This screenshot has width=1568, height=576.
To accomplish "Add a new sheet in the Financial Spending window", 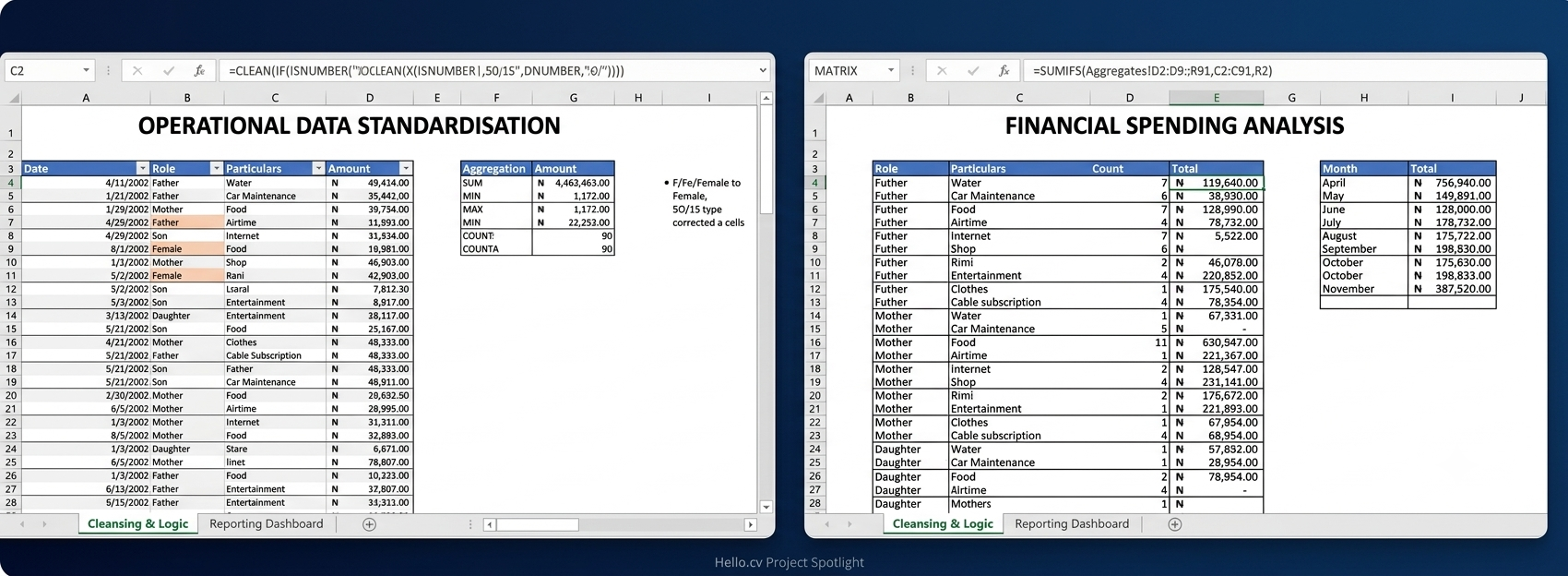I will click(x=1174, y=524).
